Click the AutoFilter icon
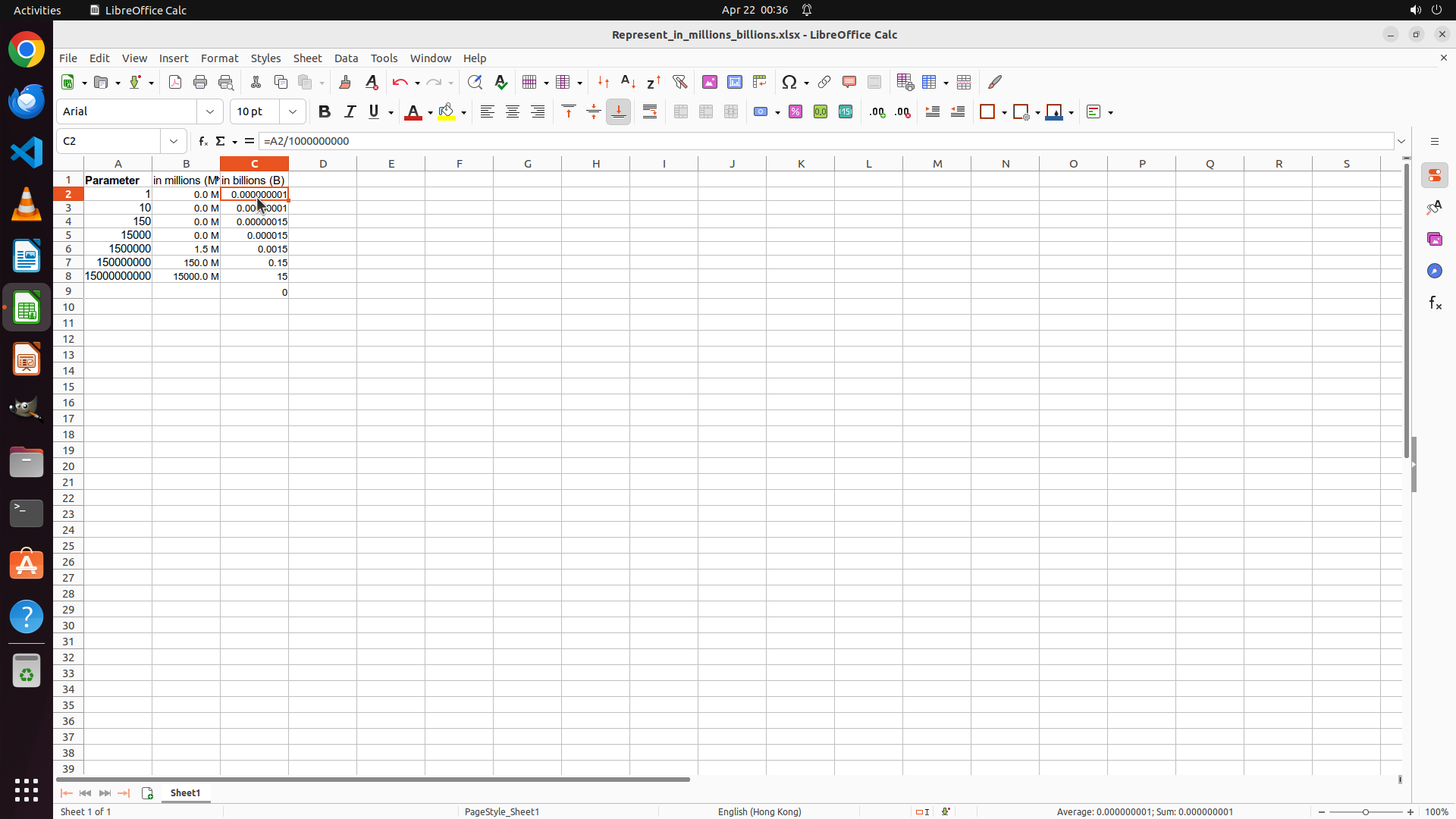 click(x=679, y=82)
